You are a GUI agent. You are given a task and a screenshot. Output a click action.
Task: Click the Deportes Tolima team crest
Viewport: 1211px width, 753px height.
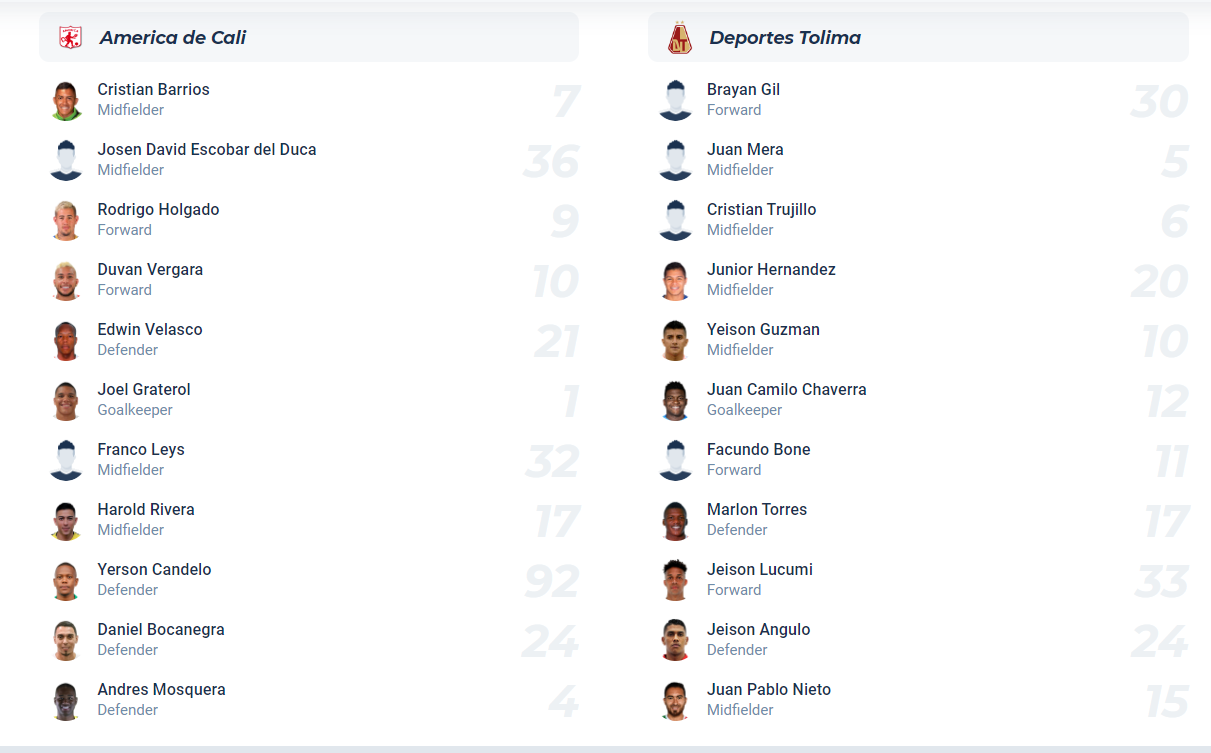click(x=679, y=38)
